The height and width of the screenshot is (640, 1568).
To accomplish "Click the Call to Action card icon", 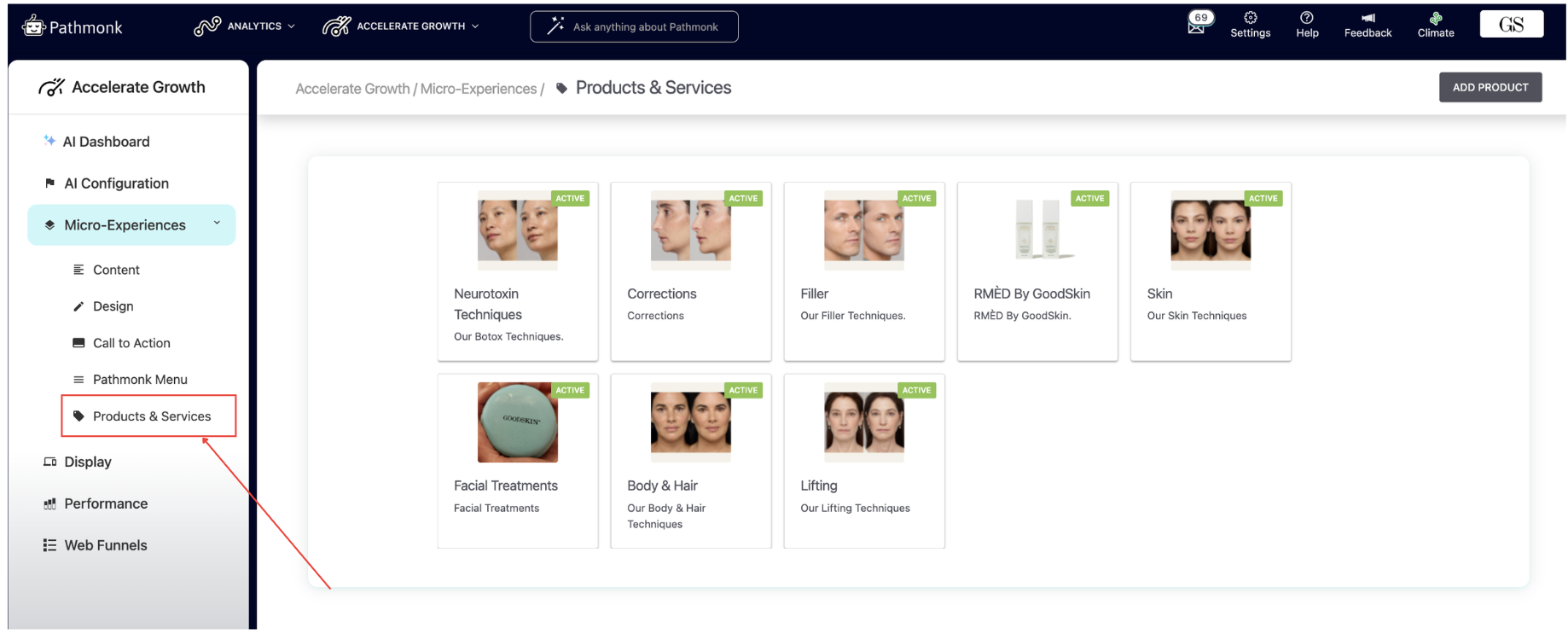I will [x=78, y=343].
